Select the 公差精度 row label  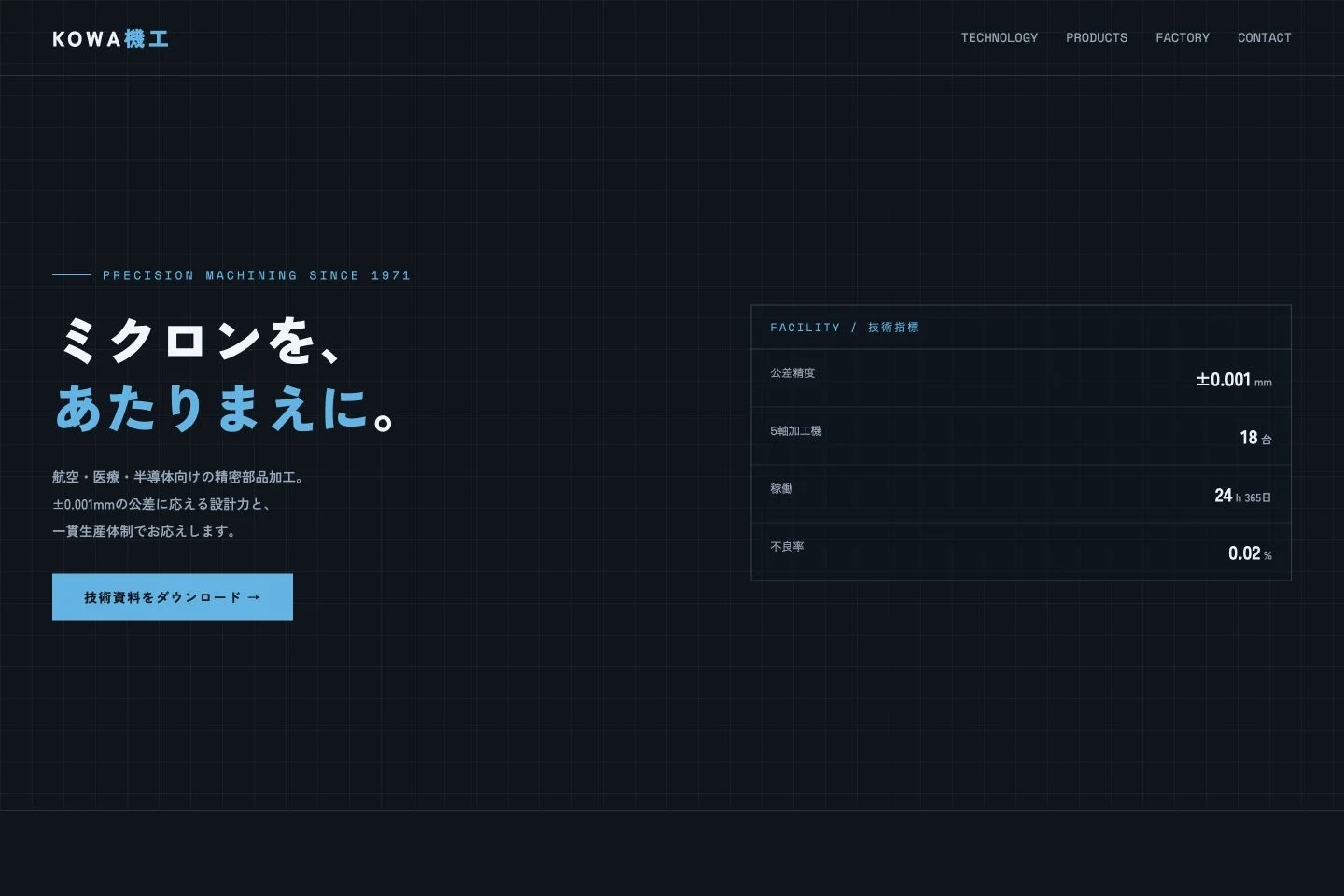pyautogui.click(x=792, y=372)
